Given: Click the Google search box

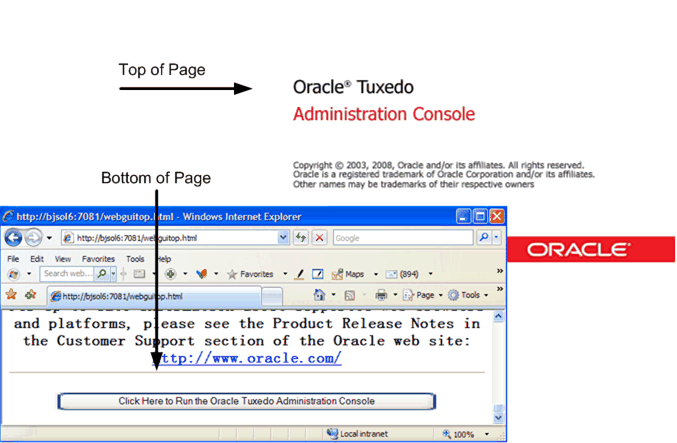Looking at the screenshot, I should point(403,238).
